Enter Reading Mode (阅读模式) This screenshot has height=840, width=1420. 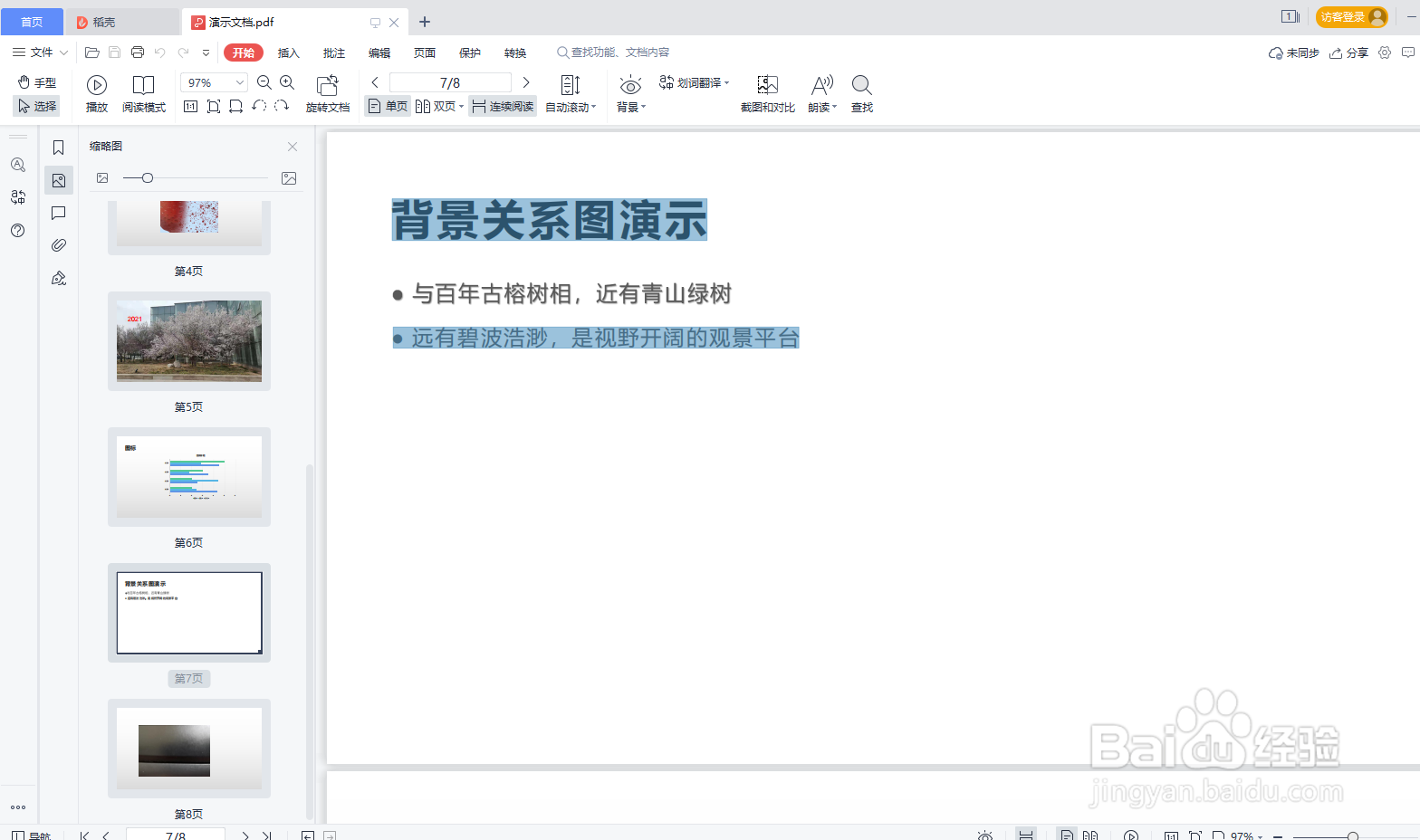[144, 94]
